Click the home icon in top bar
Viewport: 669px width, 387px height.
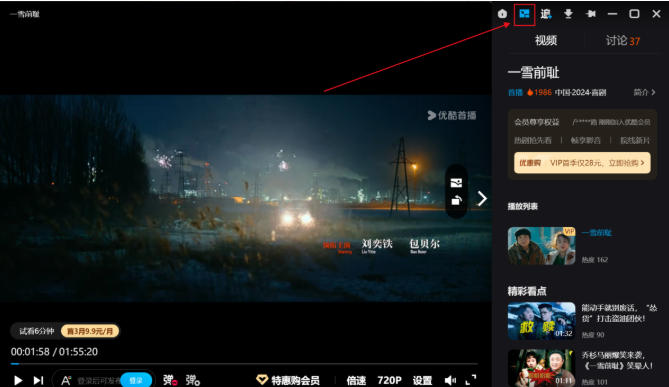[503, 14]
